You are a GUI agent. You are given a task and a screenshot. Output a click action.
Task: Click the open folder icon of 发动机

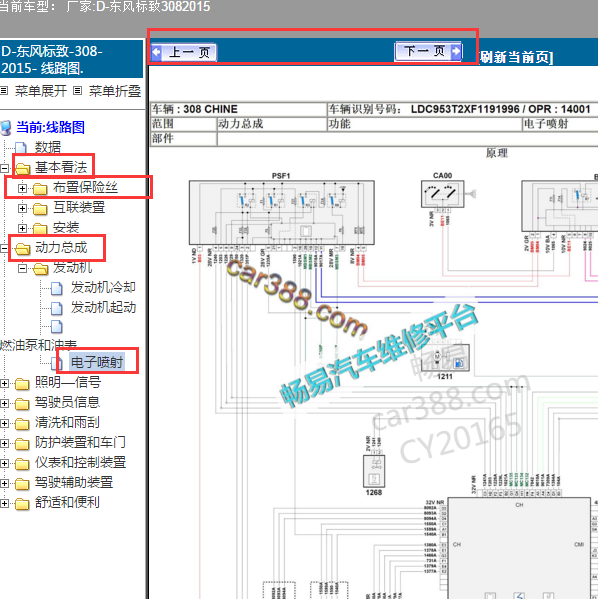pyautogui.click(x=41, y=269)
